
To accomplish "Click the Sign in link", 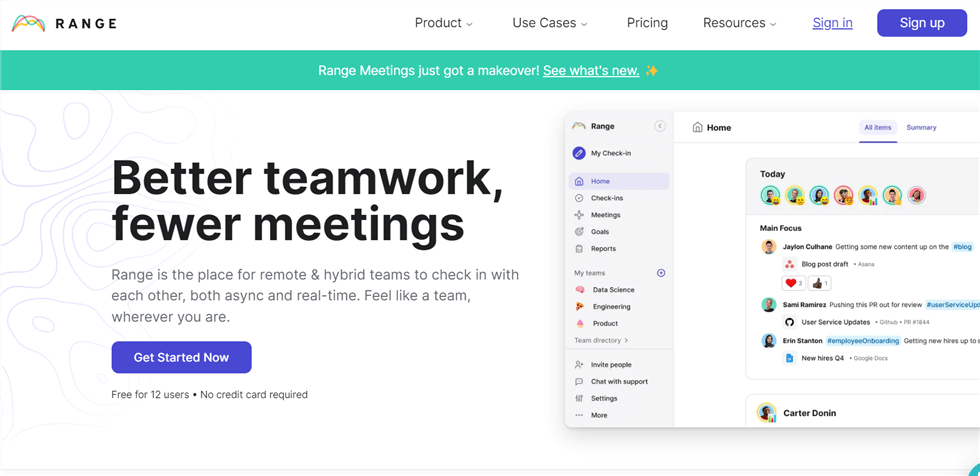I will (832, 23).
